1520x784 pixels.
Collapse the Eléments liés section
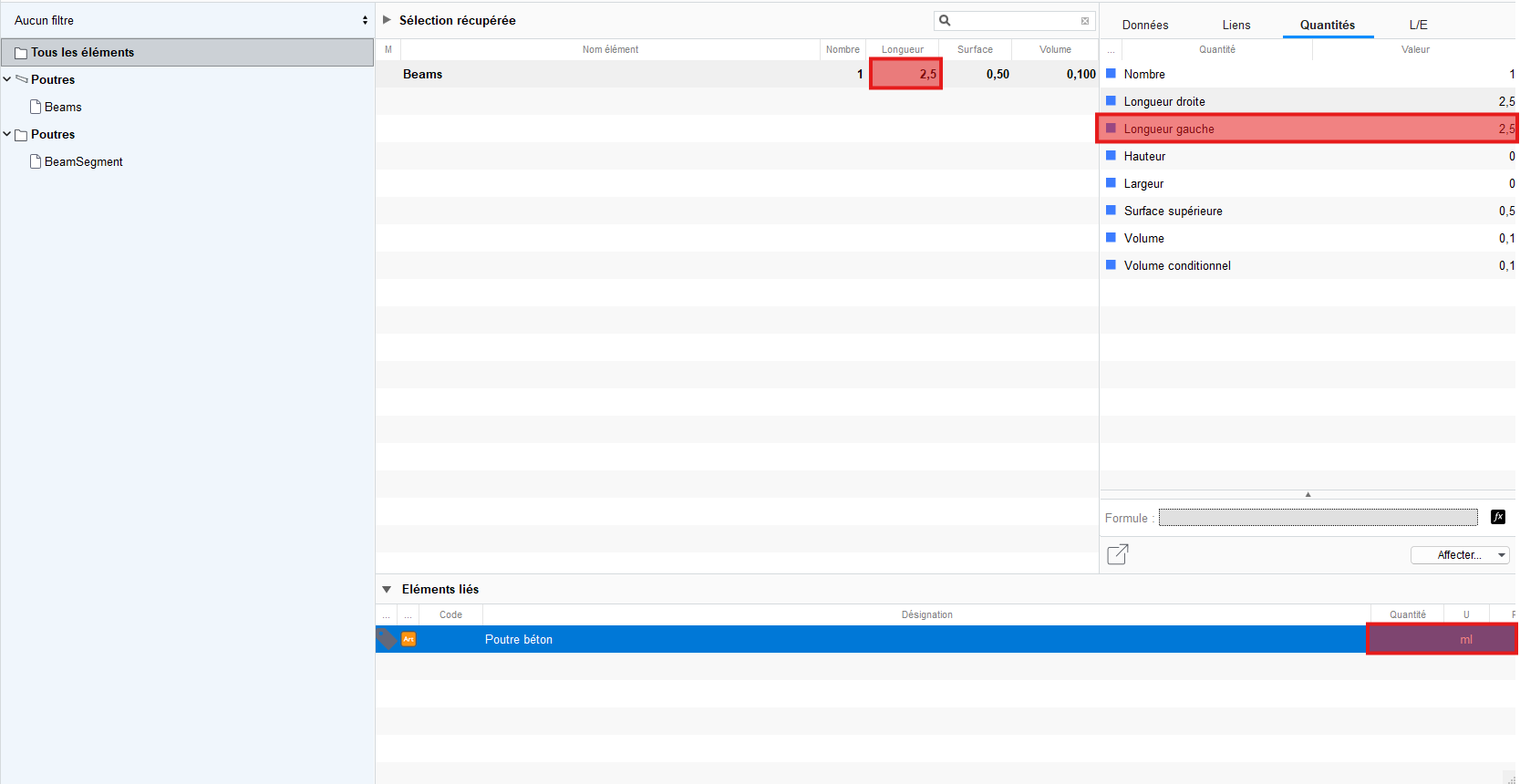(387, 590)
